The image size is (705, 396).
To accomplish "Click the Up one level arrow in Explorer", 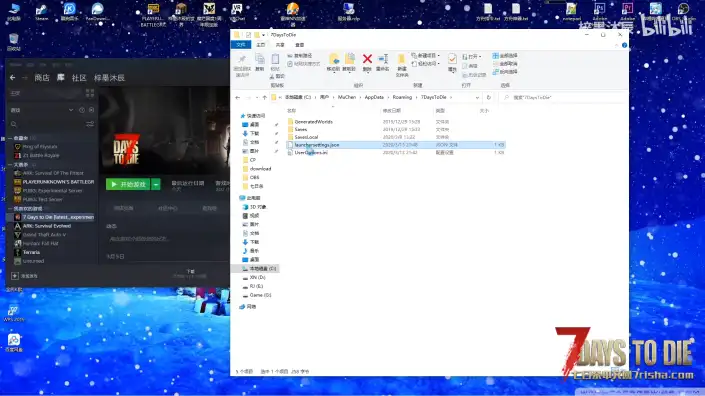I will click(x=264, y=98).
